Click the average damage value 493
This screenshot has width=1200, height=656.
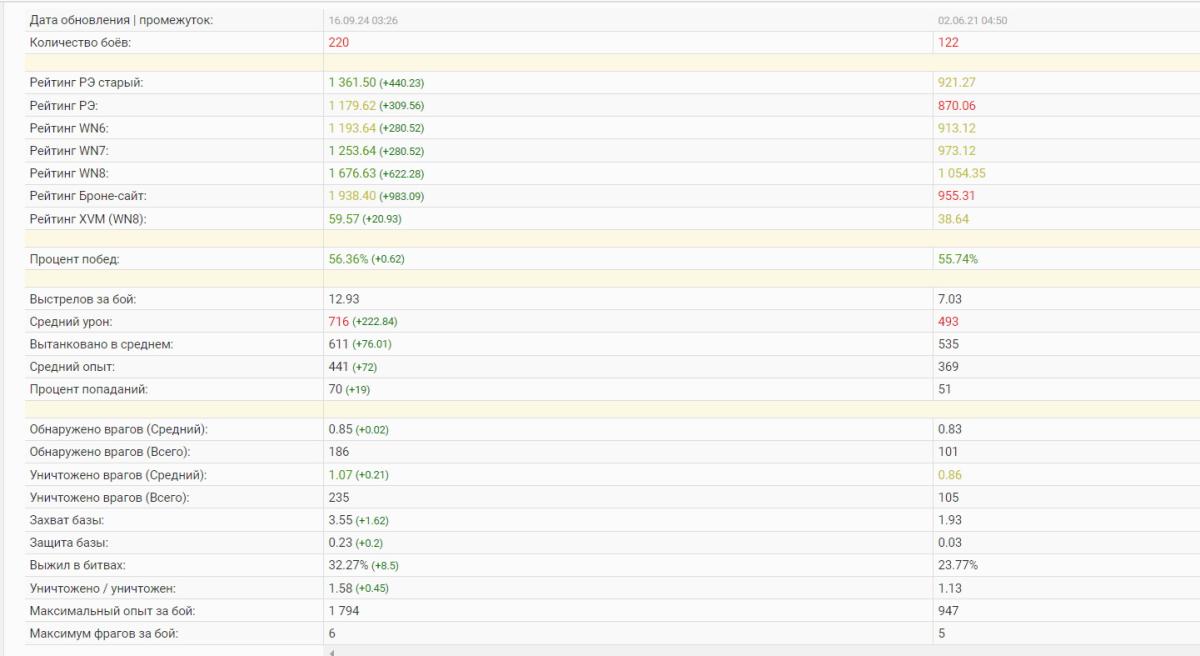(948, 321)
